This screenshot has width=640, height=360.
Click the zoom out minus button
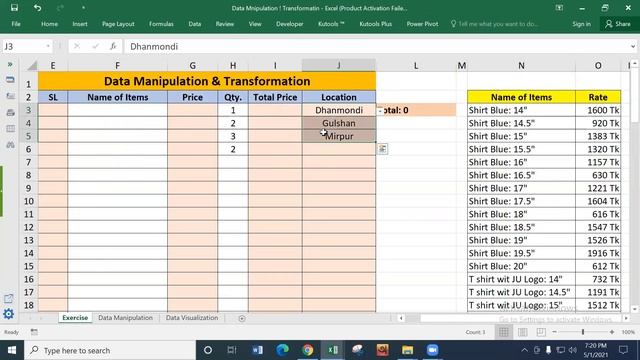[x=554, y=332]
